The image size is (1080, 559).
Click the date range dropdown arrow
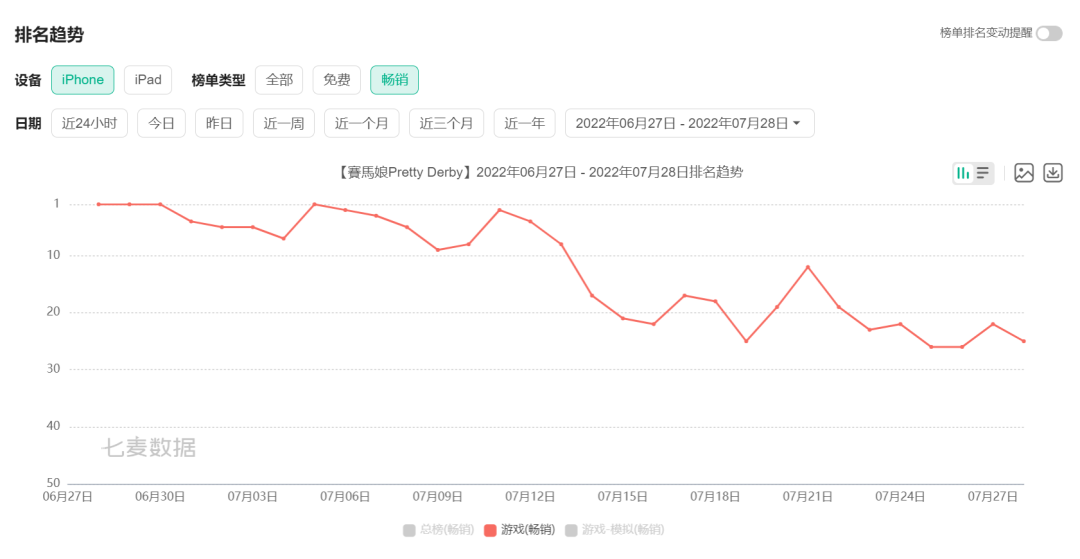pos(797,124)
